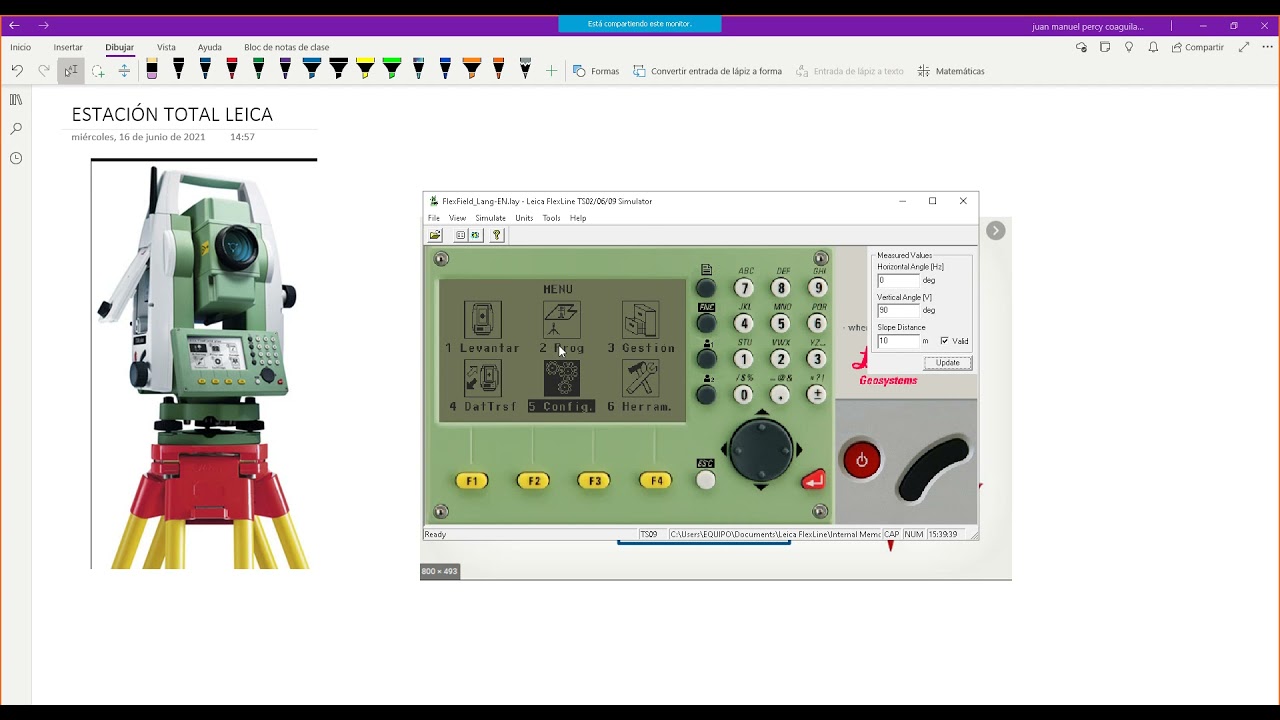Select the insert space tool
This screenshot has height=720, width=1280.
pos(124,71)
